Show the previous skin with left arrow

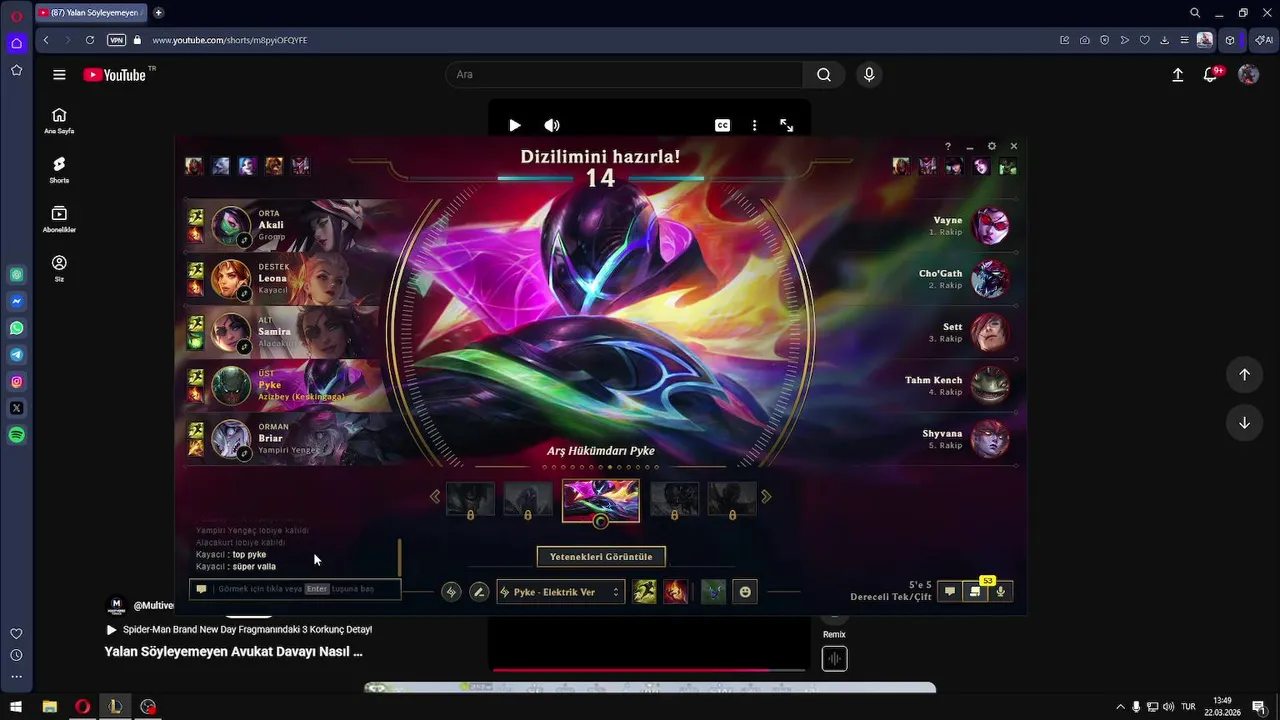tap(435, 496)
